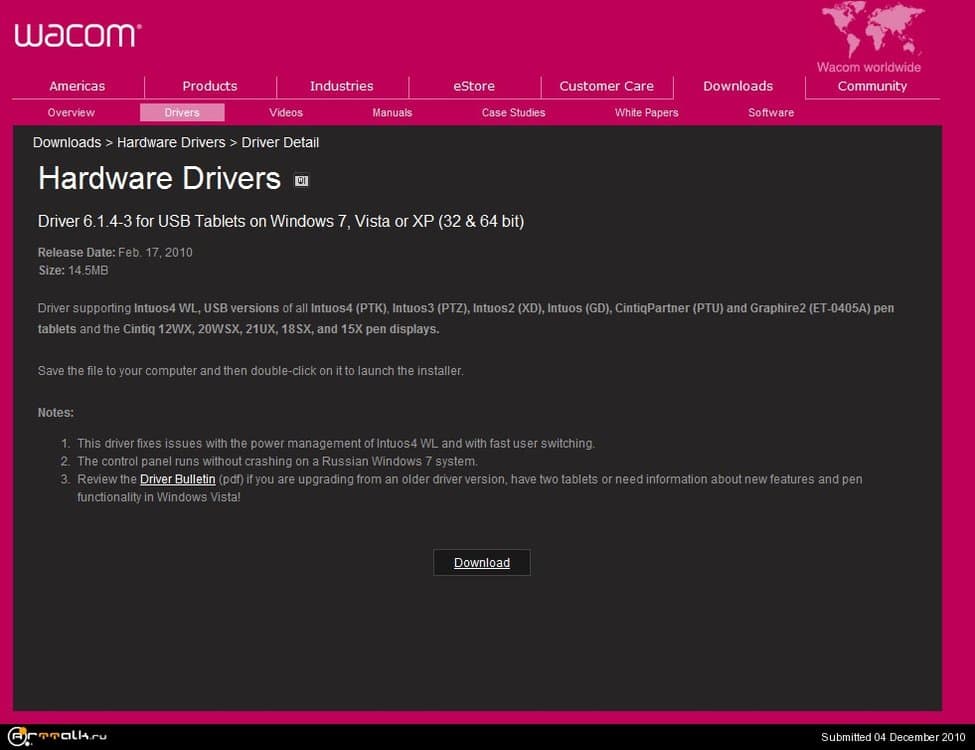
Task: Open the Customer Care menu
Action: [x=606, y=86]
